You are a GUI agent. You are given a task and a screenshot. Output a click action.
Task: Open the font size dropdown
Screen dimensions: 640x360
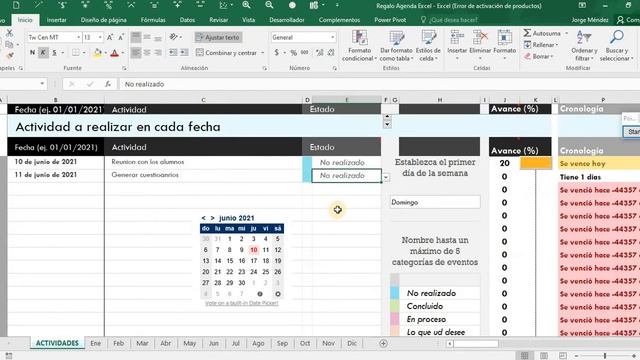[x=100, y=37]
